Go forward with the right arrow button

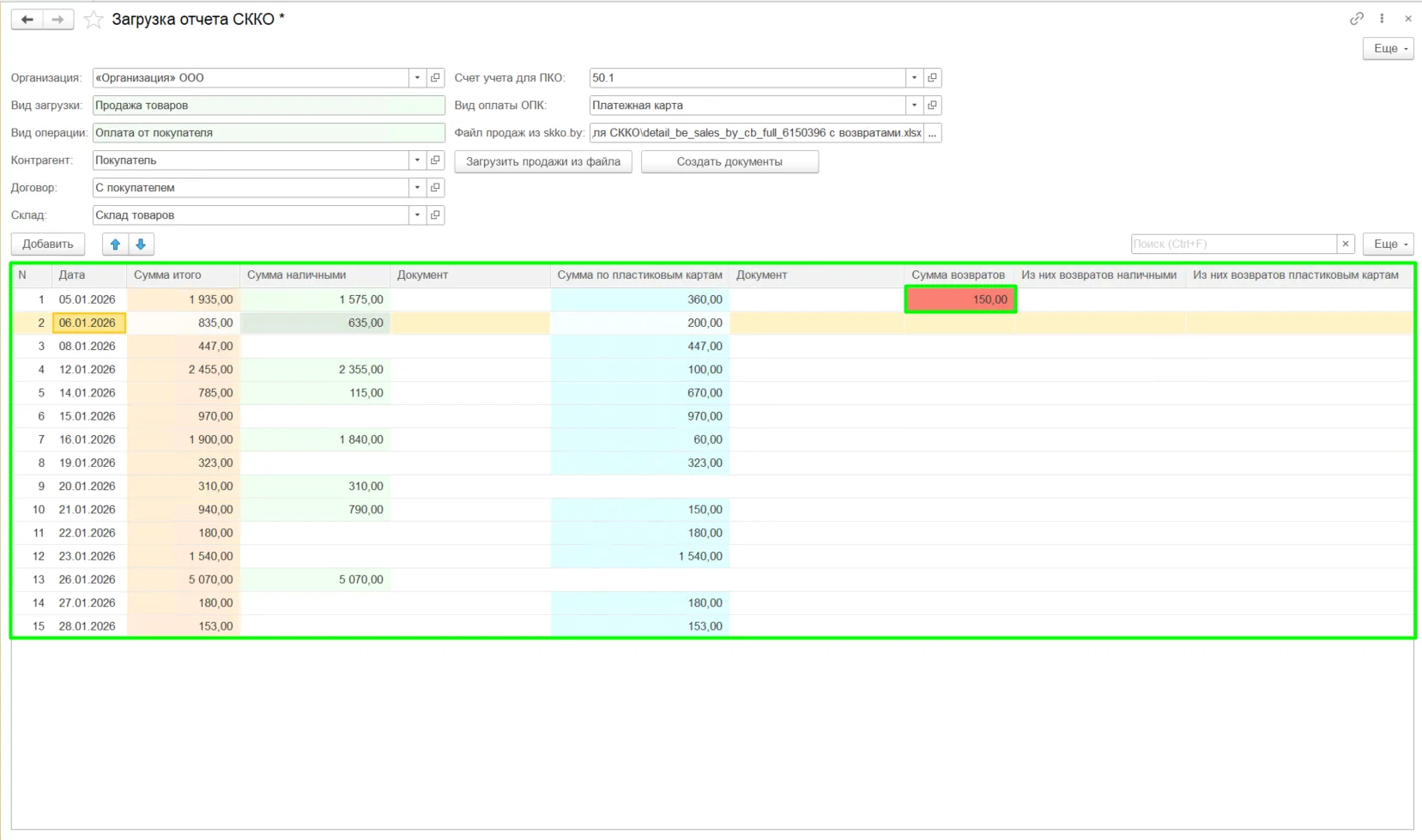pyautogui.click(x=57, y=19)
